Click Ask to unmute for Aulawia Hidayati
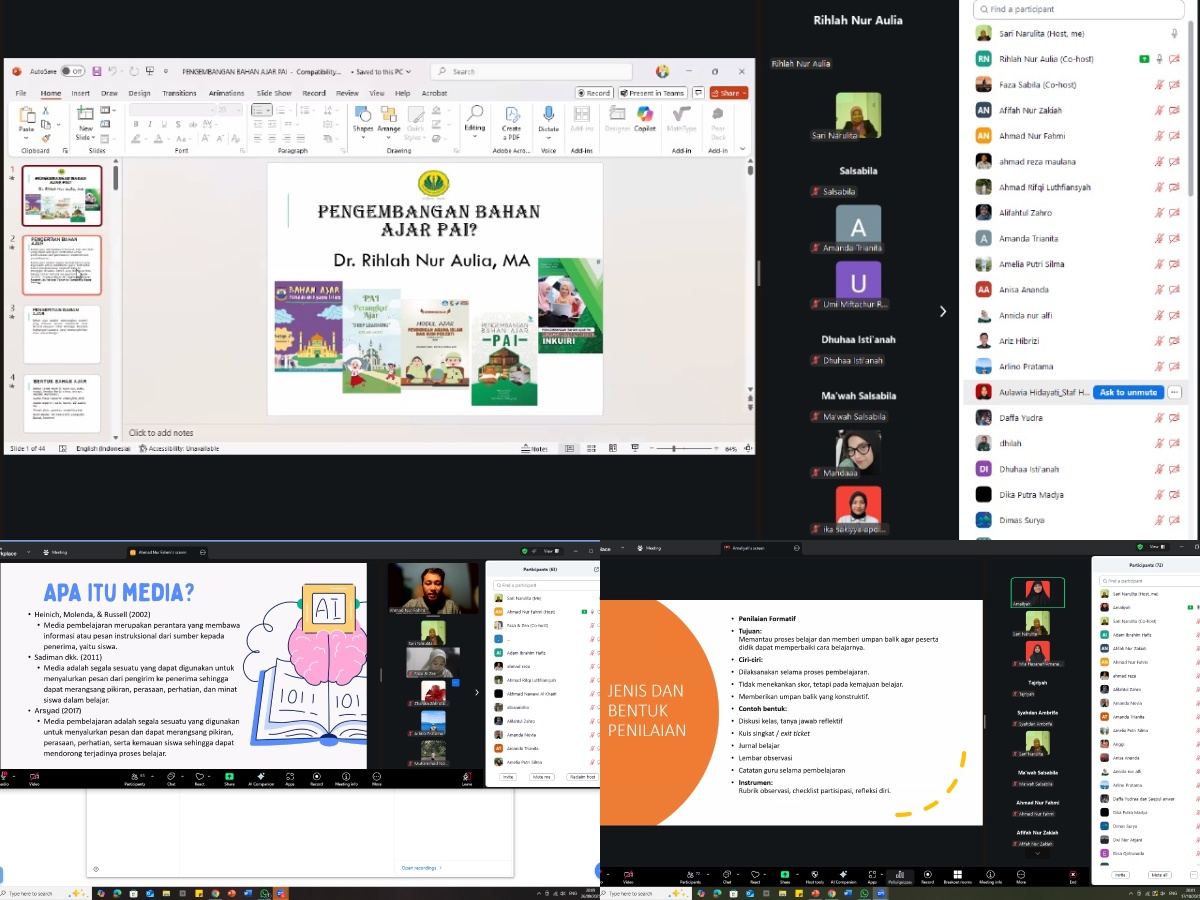The height and width of the screenshot is (900, 1200). point(1128,392)
